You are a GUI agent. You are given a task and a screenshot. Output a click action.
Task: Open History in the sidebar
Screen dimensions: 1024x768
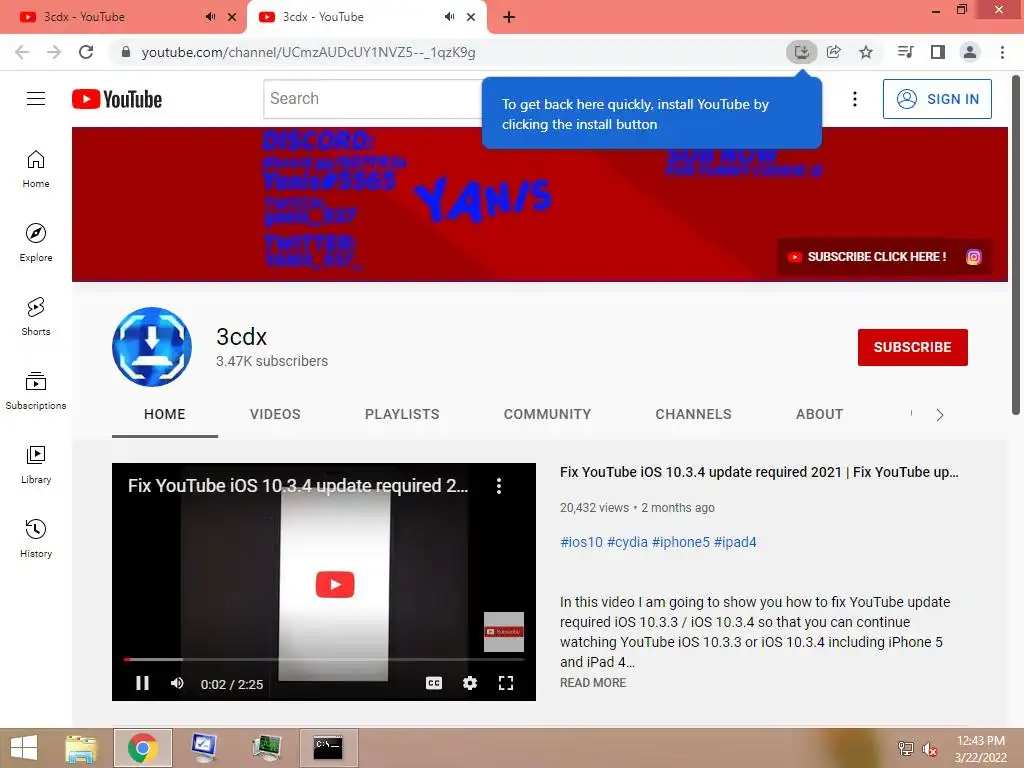coord(36,539)
